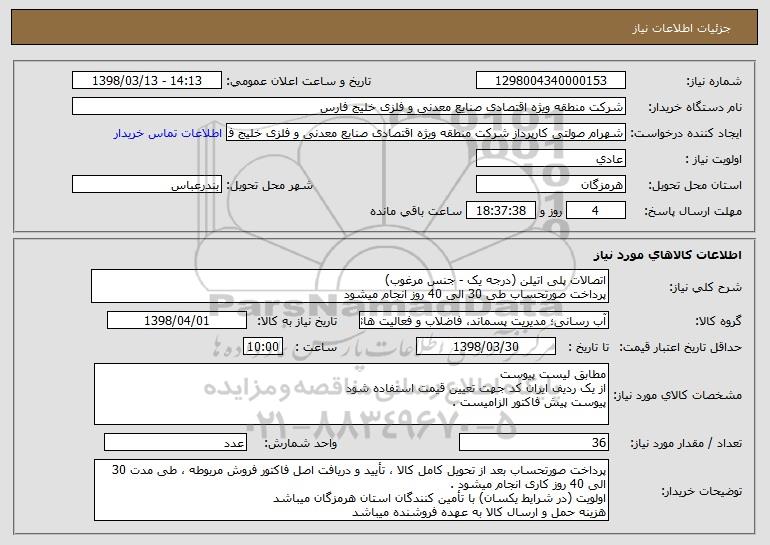Select the label مهلت ارسال پاسخ
Image resolution: width=770 pixels, height=545 pixels.
[x=693, y=211]
